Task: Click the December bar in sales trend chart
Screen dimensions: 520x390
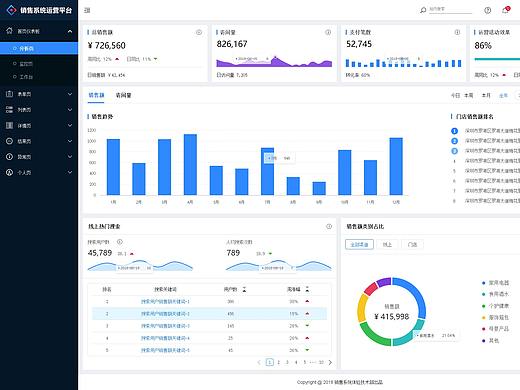Action: tap(396, 166)
